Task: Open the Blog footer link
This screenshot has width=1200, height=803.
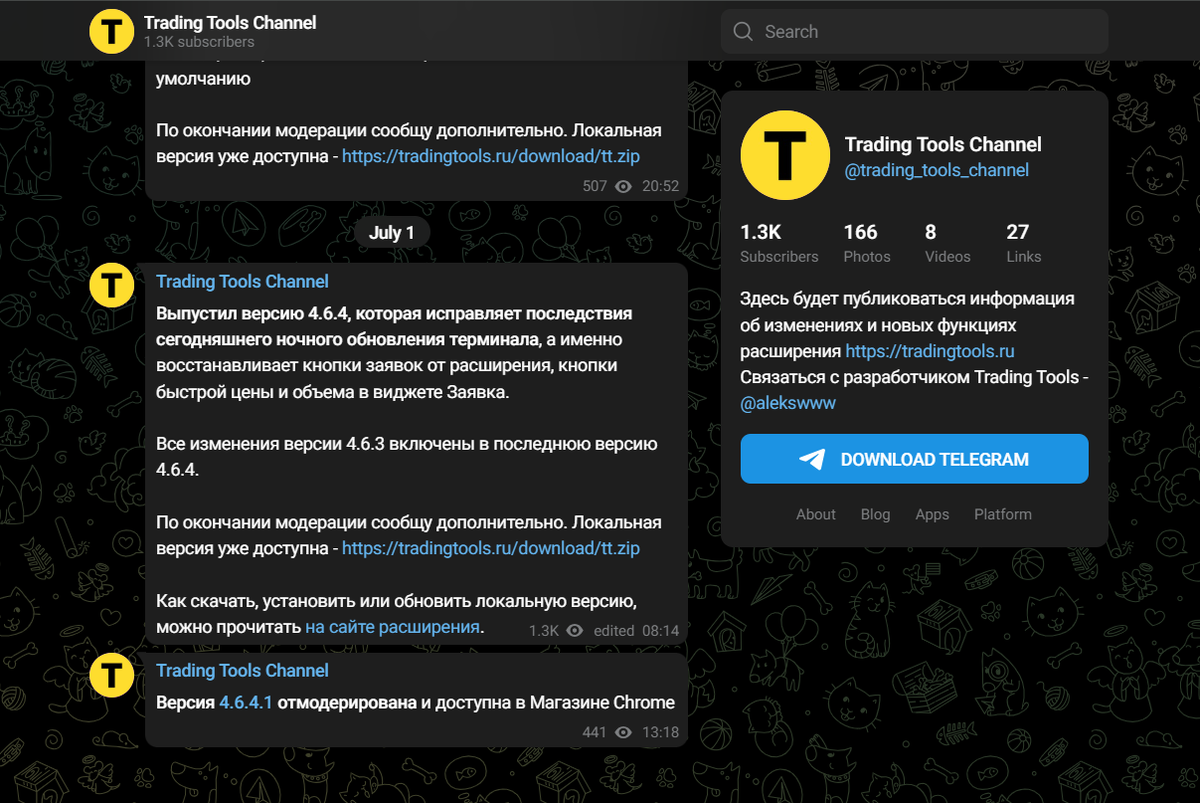Action: 875,514
